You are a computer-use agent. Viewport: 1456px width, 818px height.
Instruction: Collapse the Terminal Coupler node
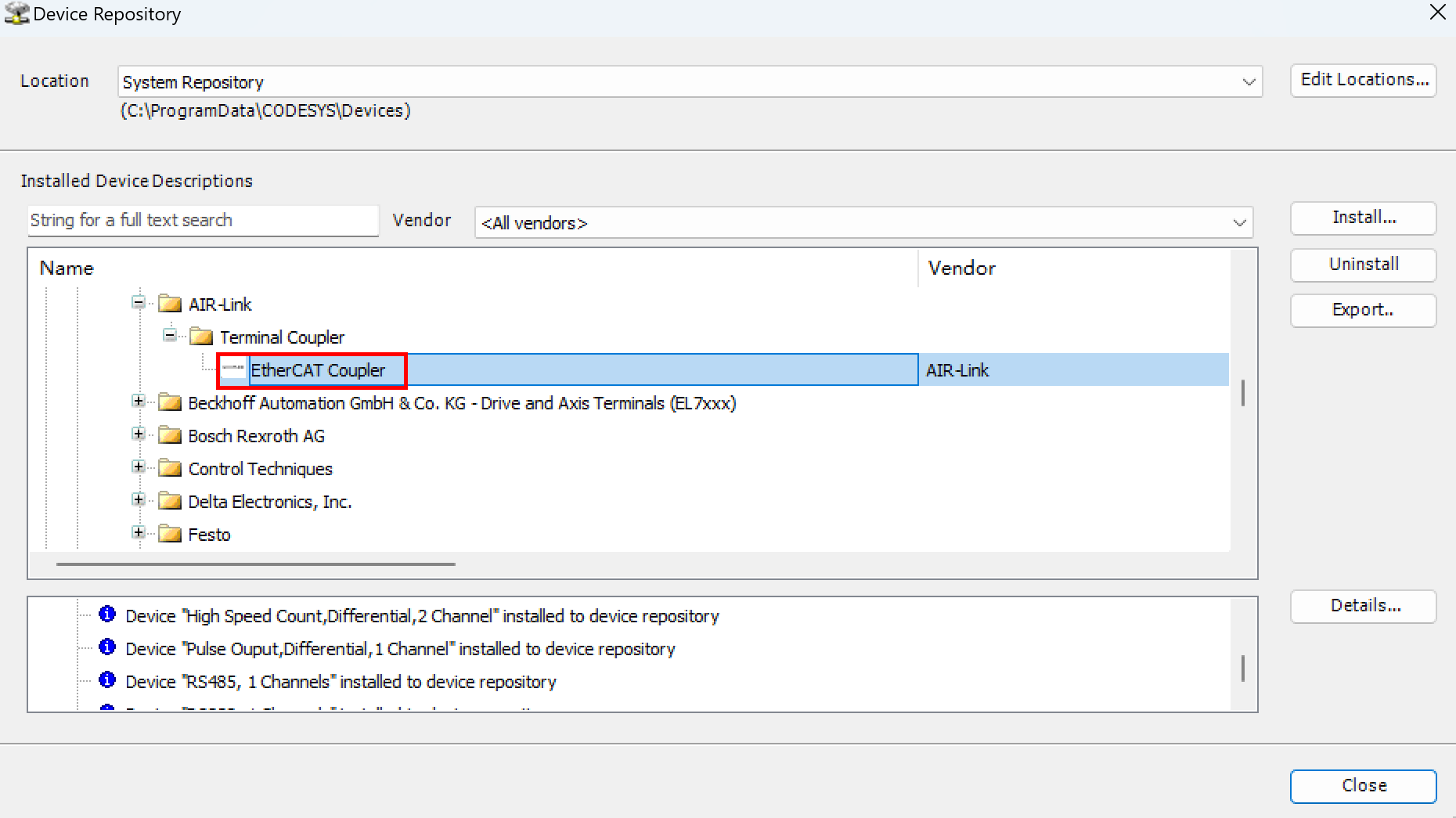(x=170, y=336)
